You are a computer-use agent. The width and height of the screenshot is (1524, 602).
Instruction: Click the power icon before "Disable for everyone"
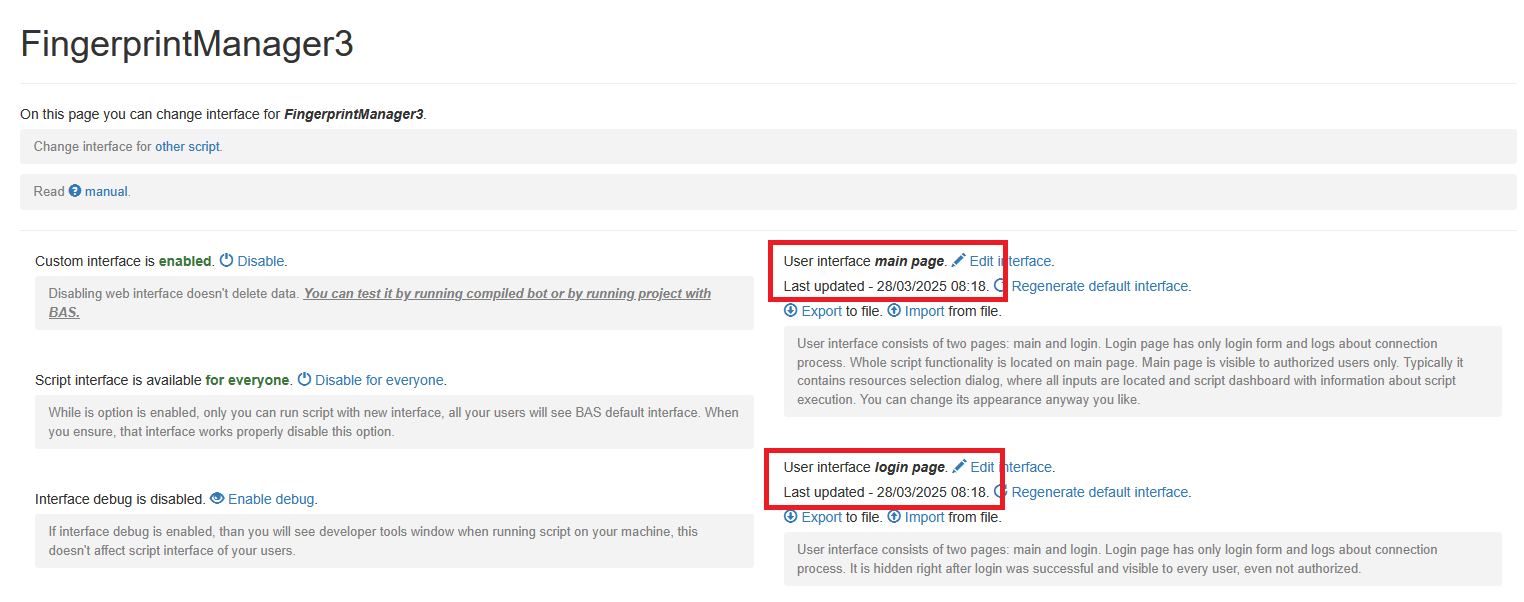(x=304, y=380)
